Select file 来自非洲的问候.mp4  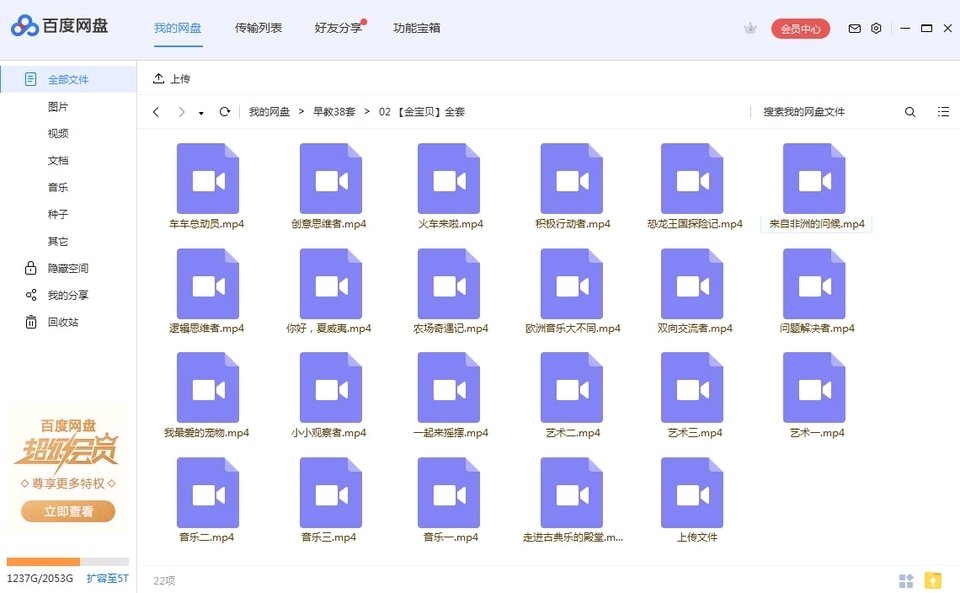click(816, 187)
